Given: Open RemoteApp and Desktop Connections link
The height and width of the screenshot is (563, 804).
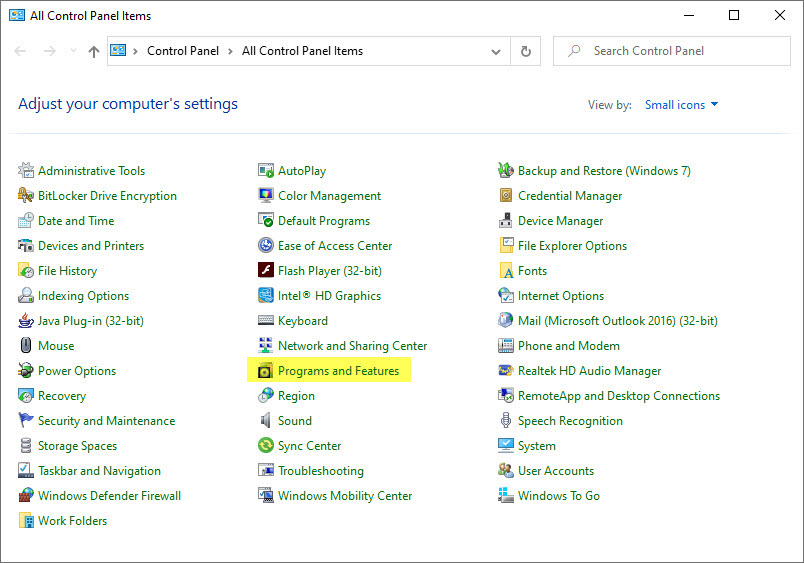Looking at the screenshot, I should pos(618,395).
